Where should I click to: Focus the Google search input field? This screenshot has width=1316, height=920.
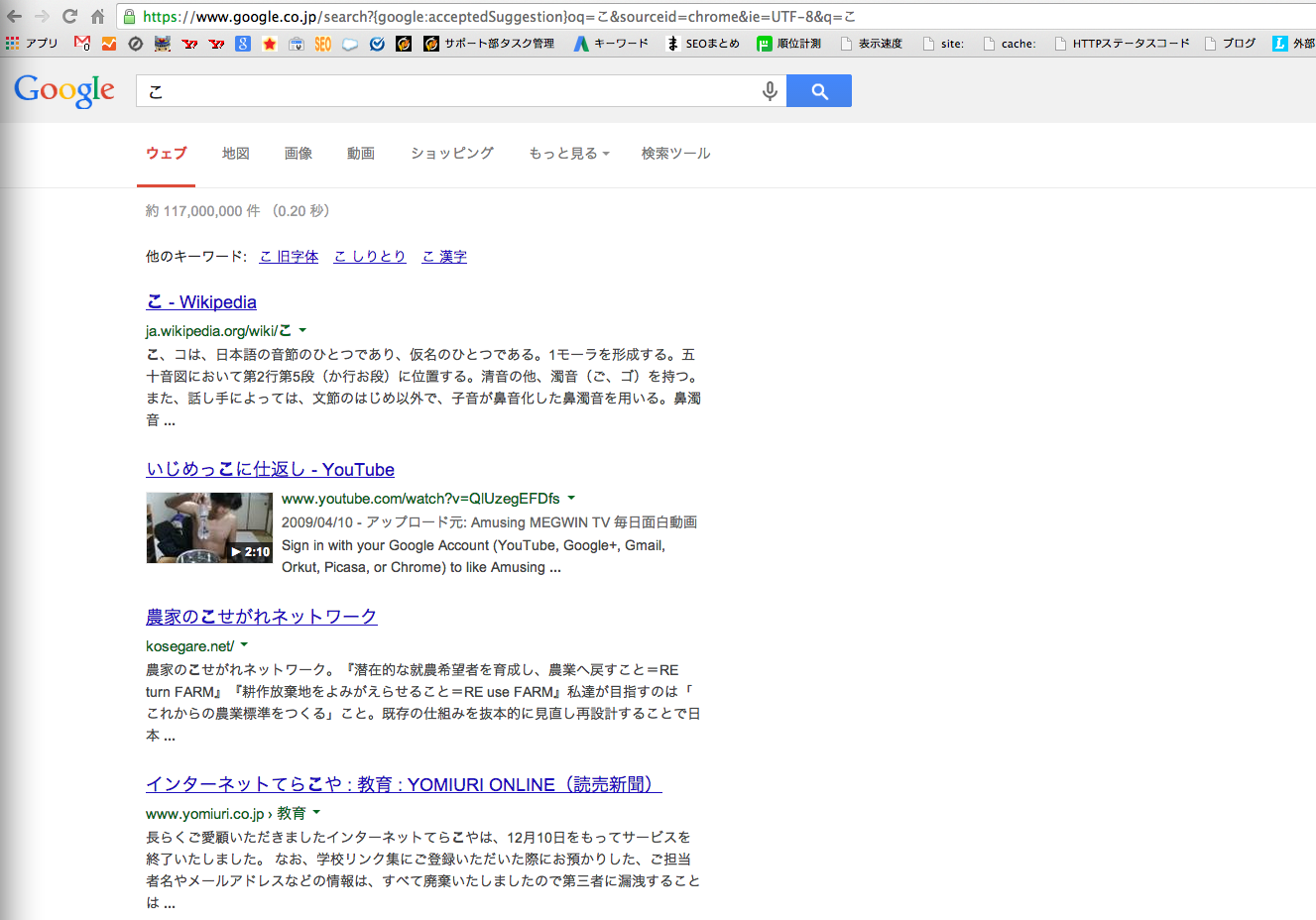(446, 91)
